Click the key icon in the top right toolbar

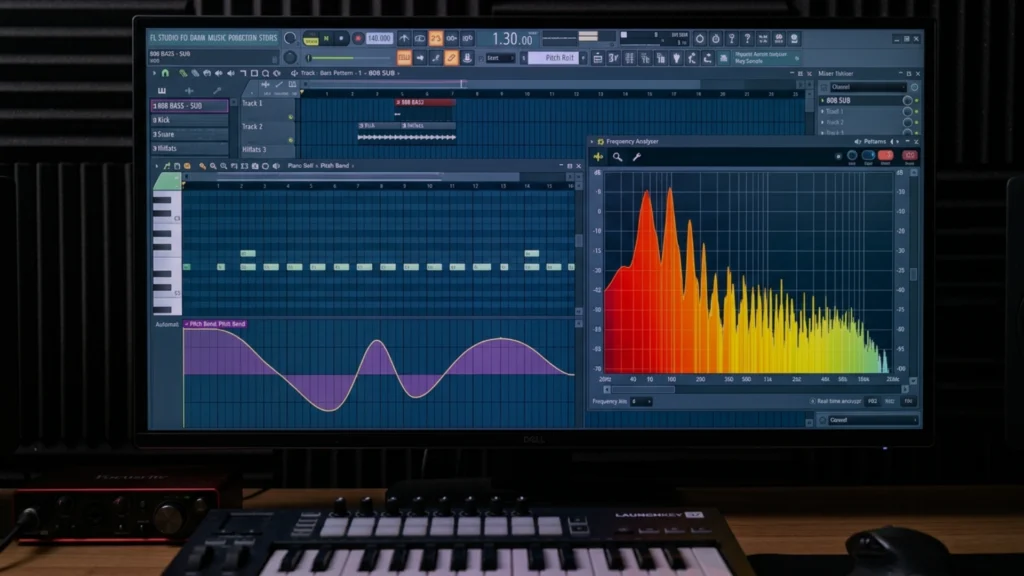(x=732, y=39)
